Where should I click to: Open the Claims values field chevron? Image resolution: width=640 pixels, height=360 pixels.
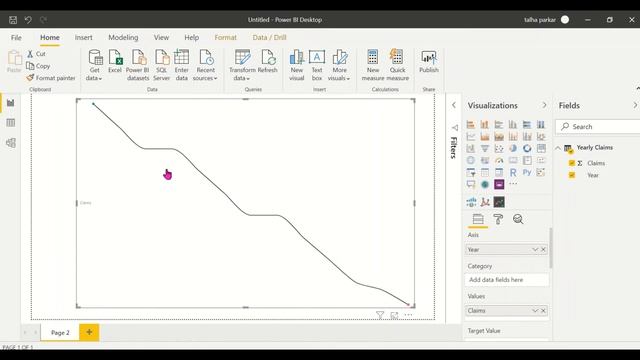[535, 311]
